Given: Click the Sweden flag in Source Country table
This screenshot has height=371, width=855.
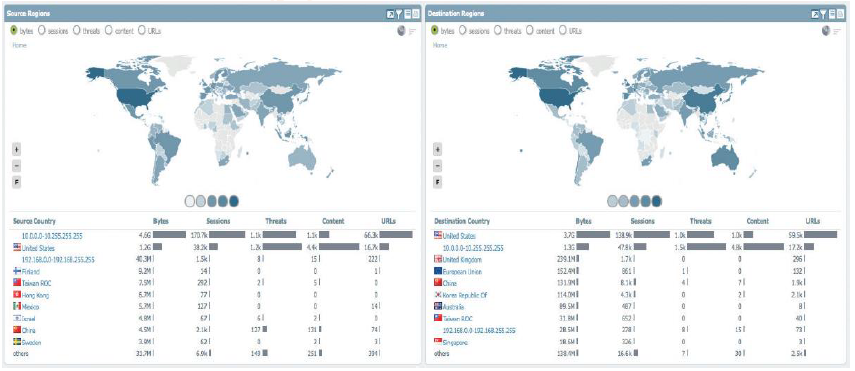Looking at the screenshot, I should click(17, 342).
